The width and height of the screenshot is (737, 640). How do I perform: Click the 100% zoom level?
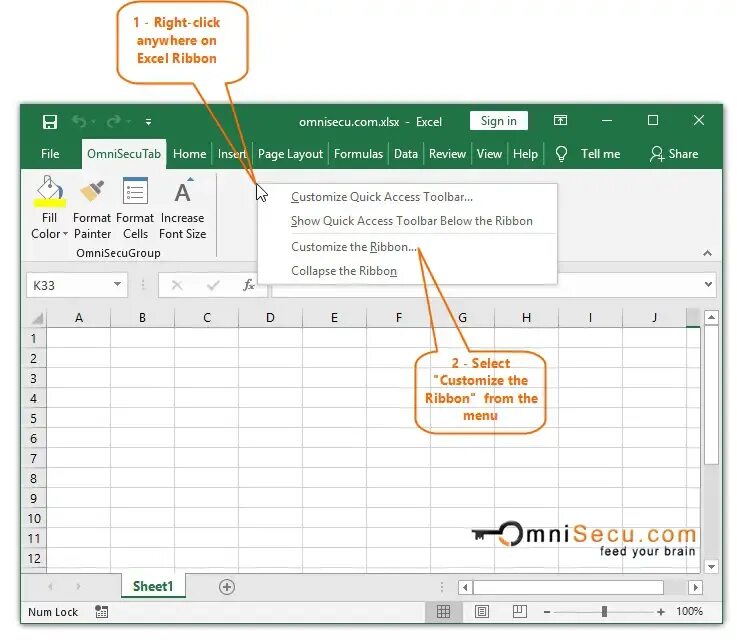[x=690, y=611]
